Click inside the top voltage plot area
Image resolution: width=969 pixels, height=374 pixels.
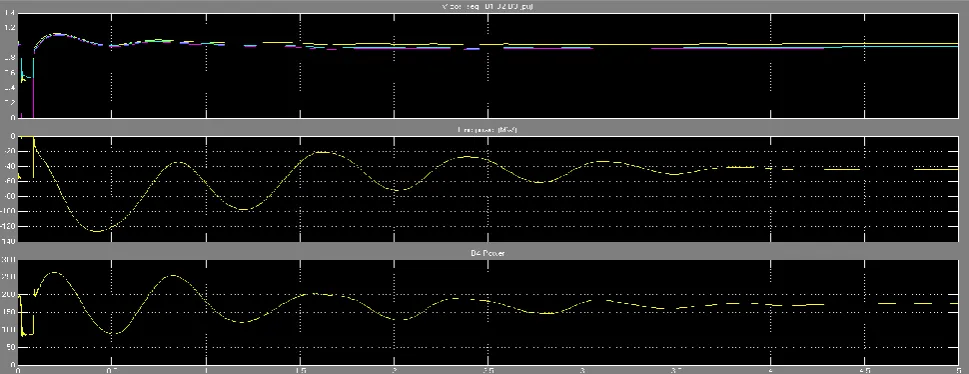click(x=488, y=66)
